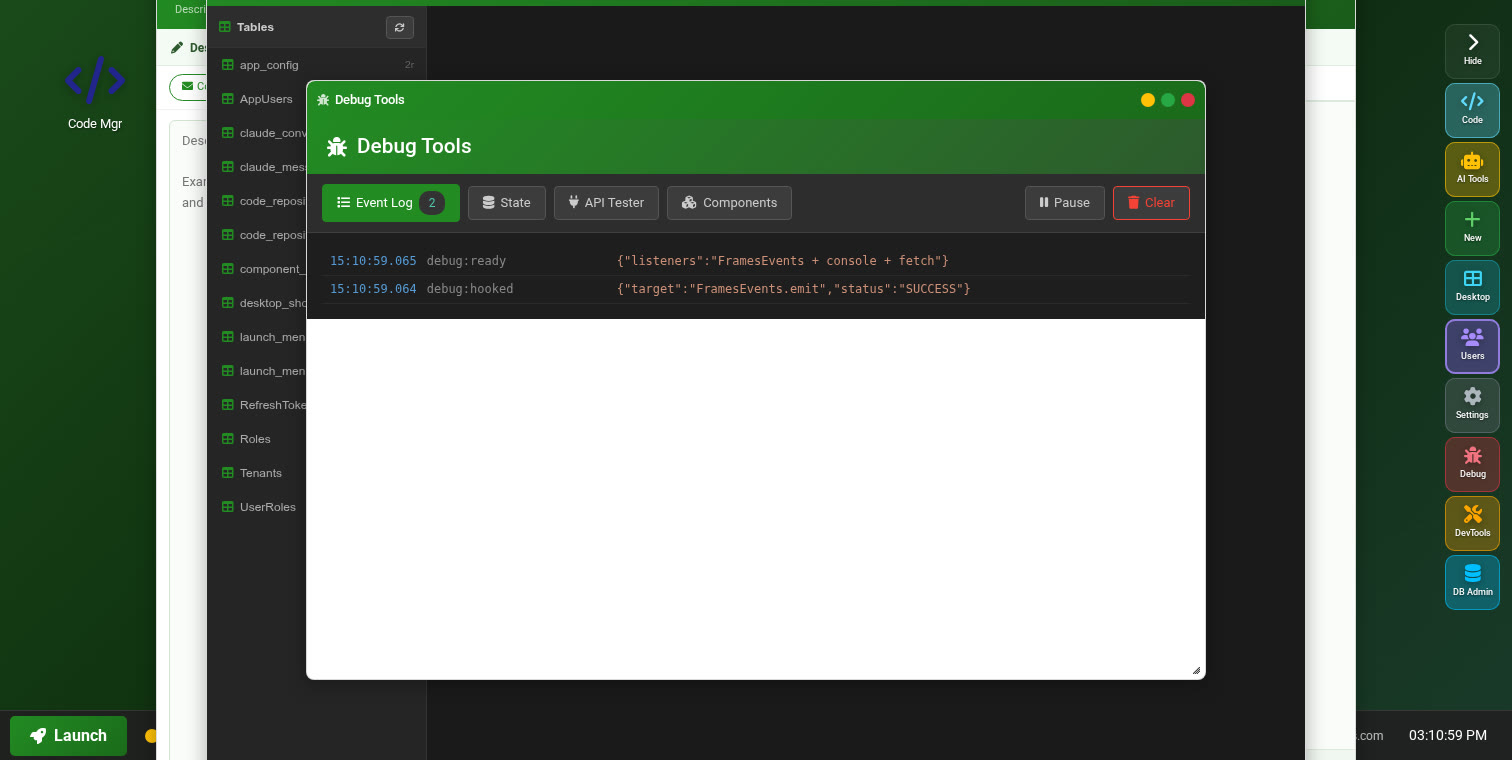Refresh the Tables list

pyautogui.click(x=399, y=27)
